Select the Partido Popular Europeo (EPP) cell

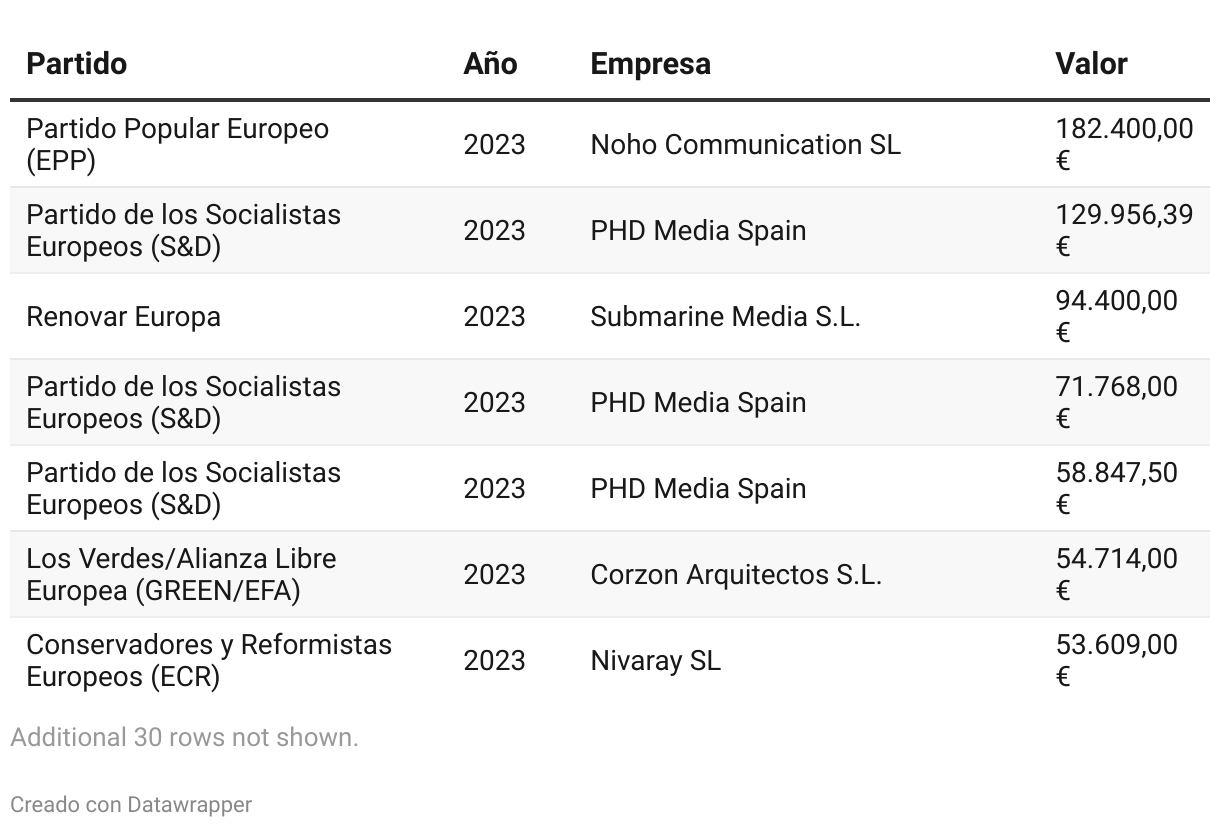pyautogui.click(x=177, y=144)
